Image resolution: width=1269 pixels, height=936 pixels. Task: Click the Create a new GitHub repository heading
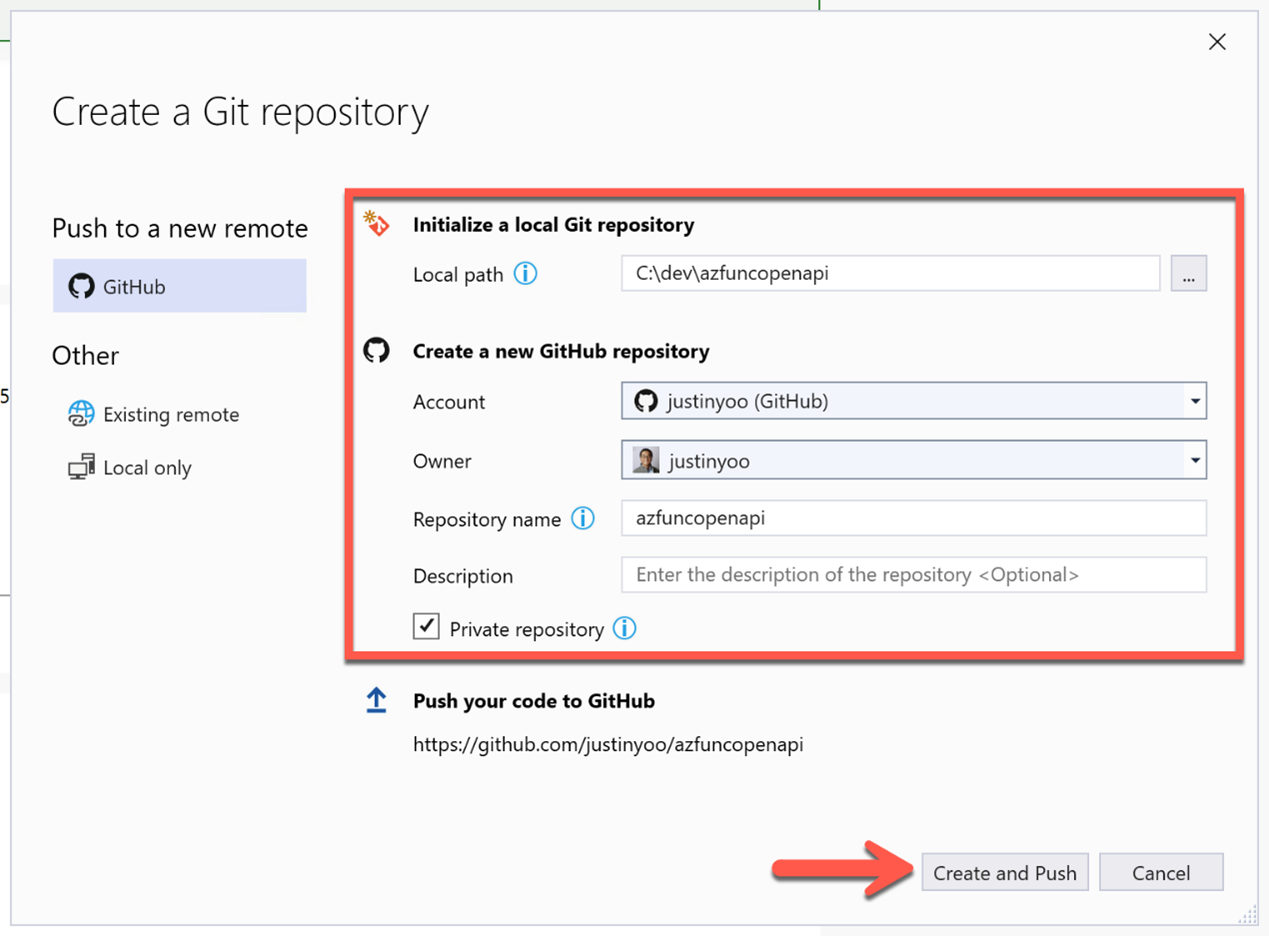point(561,351)
